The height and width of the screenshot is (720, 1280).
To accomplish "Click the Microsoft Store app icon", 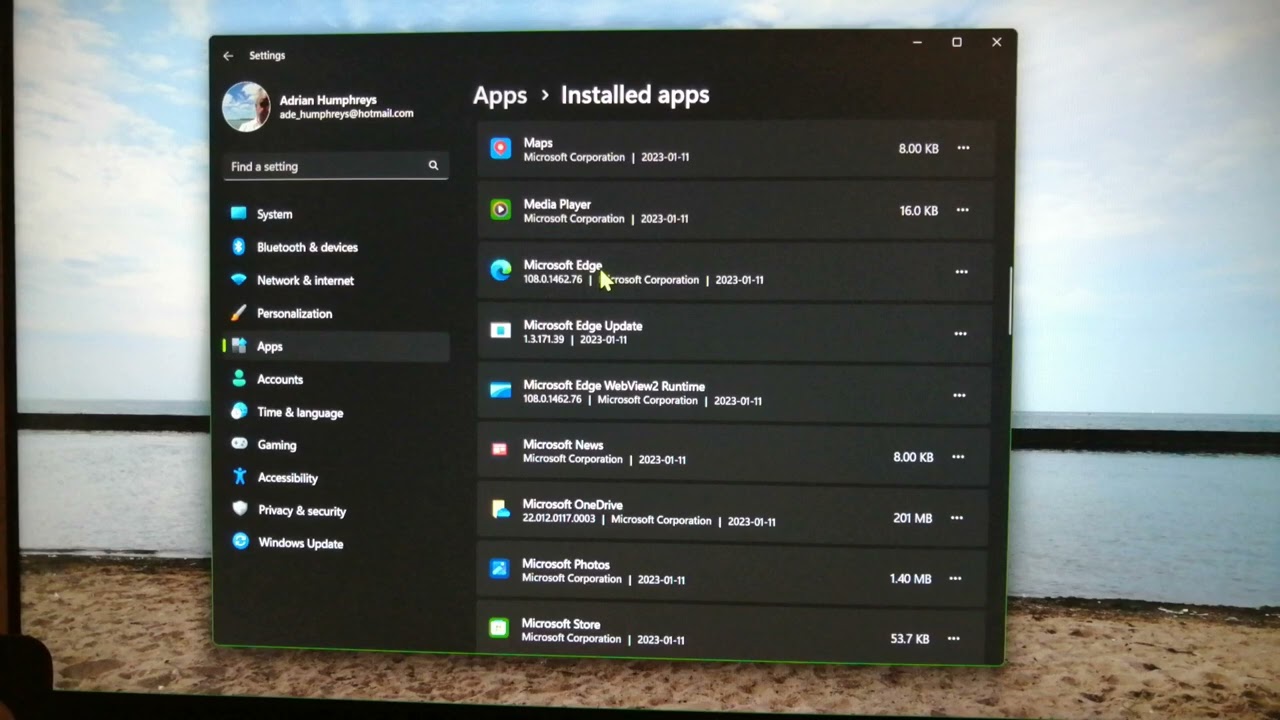I will pos(499,628).
